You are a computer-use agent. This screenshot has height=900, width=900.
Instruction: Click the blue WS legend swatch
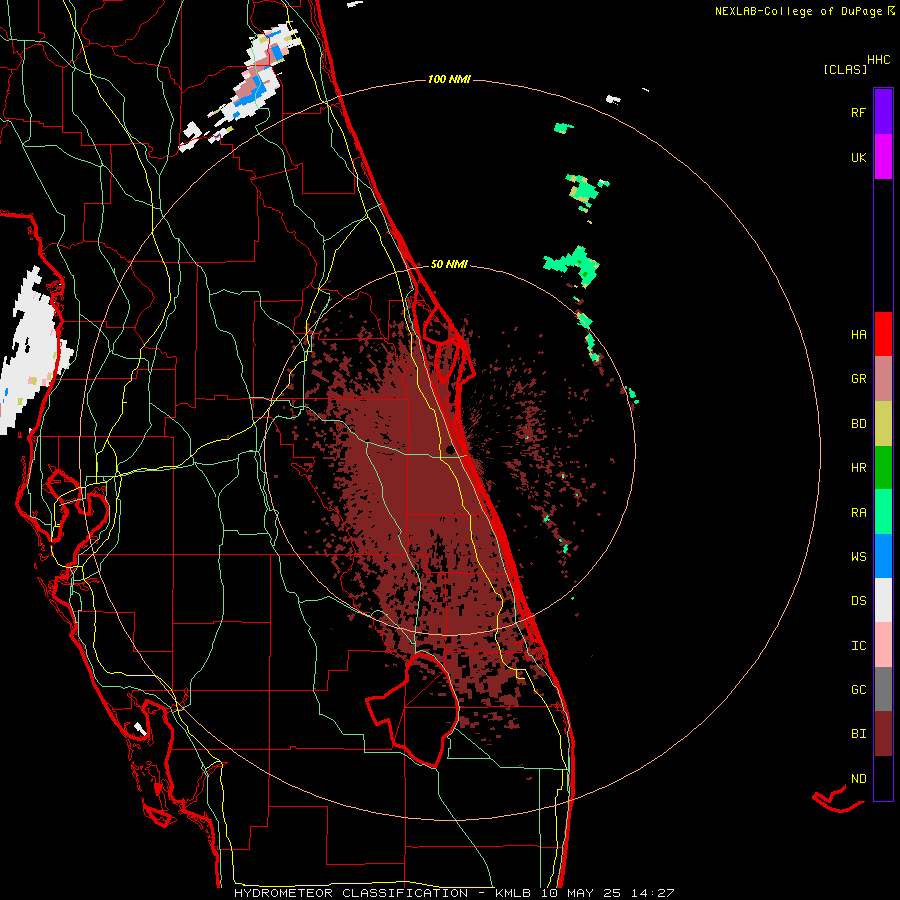point(883,556)
